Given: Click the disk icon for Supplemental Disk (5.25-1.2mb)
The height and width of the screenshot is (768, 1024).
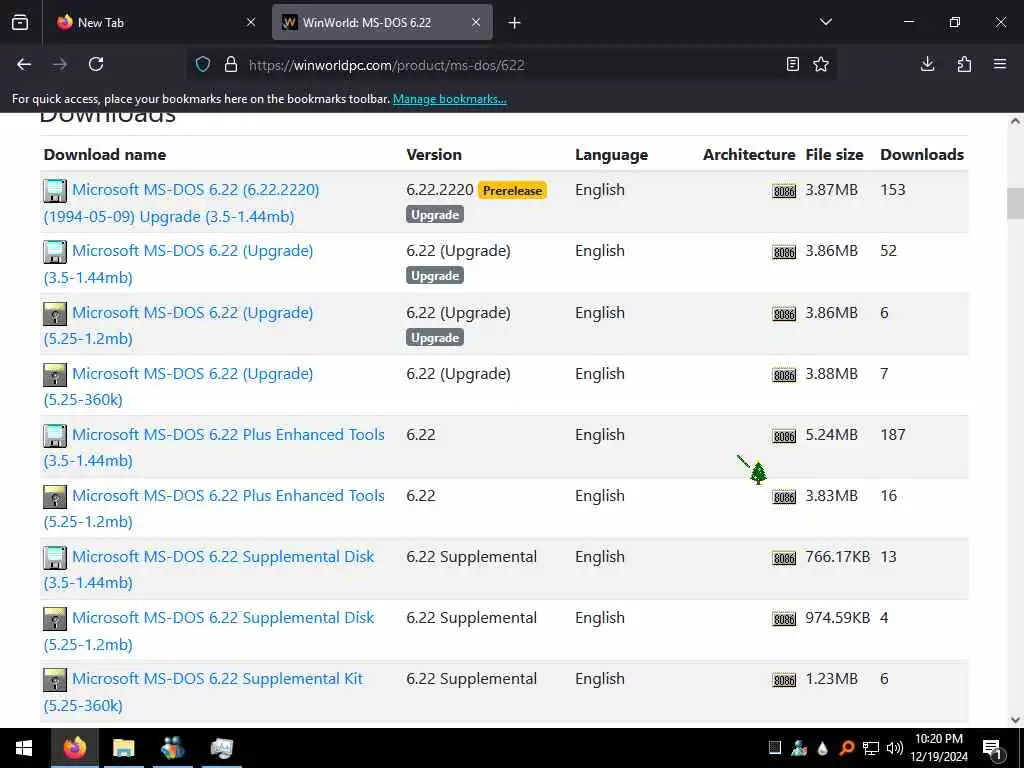Looking at the screenshot, I should point(55,618).
